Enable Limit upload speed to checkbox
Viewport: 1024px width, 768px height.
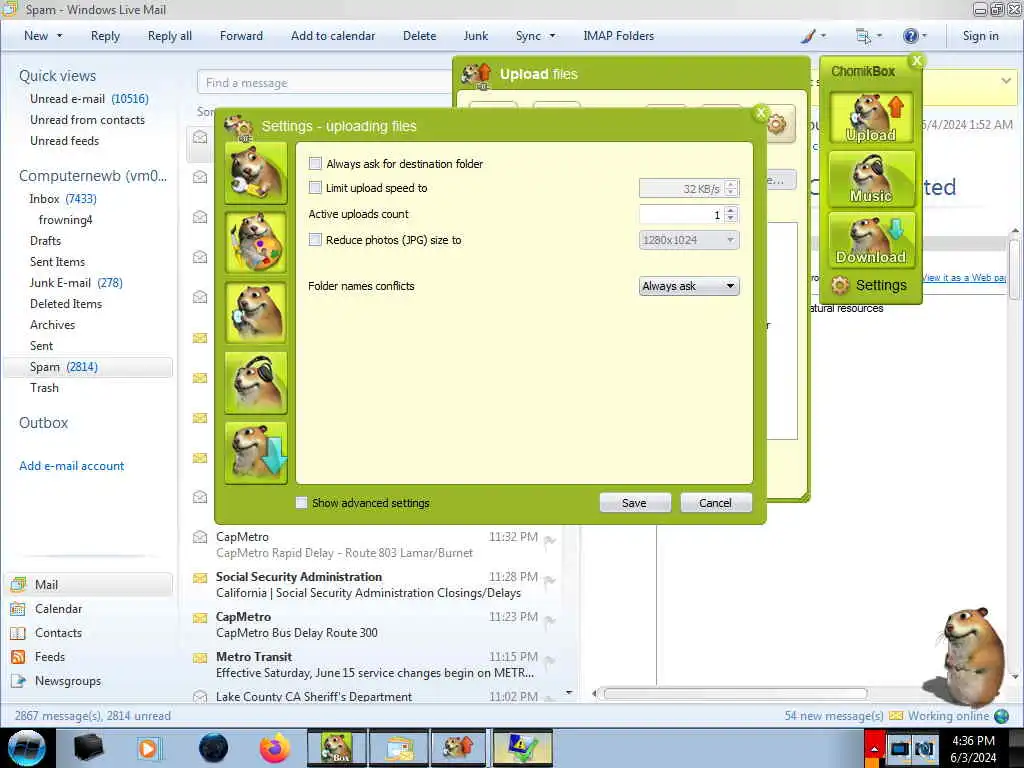point(315,188)
